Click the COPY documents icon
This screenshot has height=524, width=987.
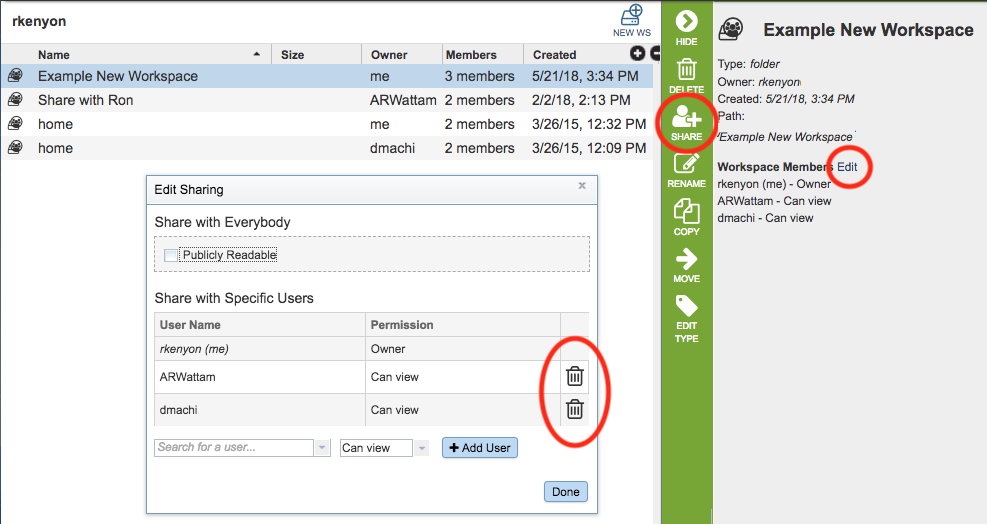(x=686, y=212)
